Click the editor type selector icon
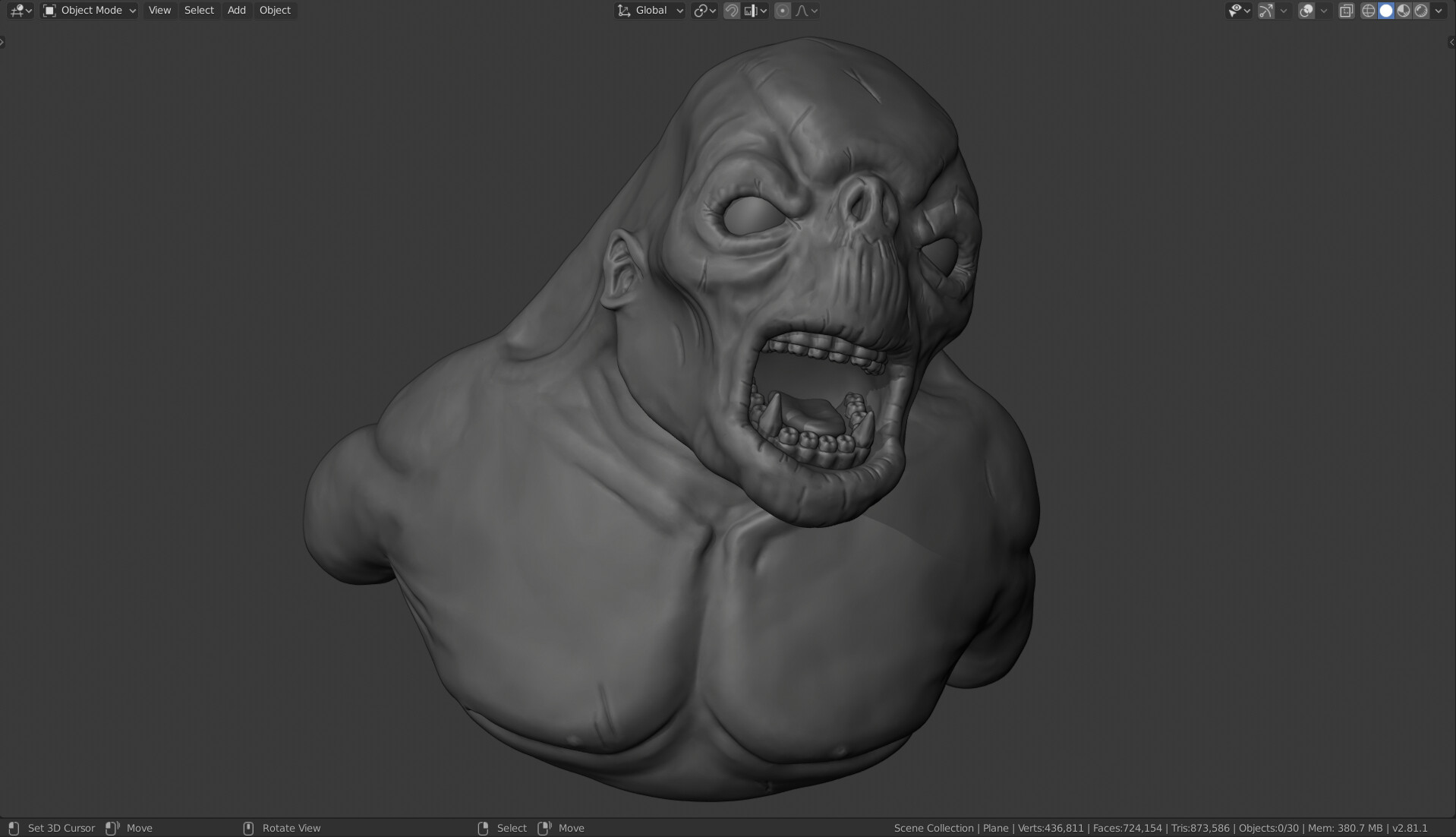Image resolution: width=1456 pixels, height=837 pixels. (x=17, y=10)
